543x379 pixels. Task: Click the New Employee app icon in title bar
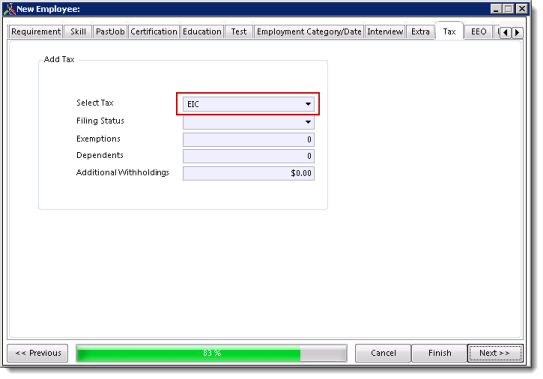tap(9, 9)
